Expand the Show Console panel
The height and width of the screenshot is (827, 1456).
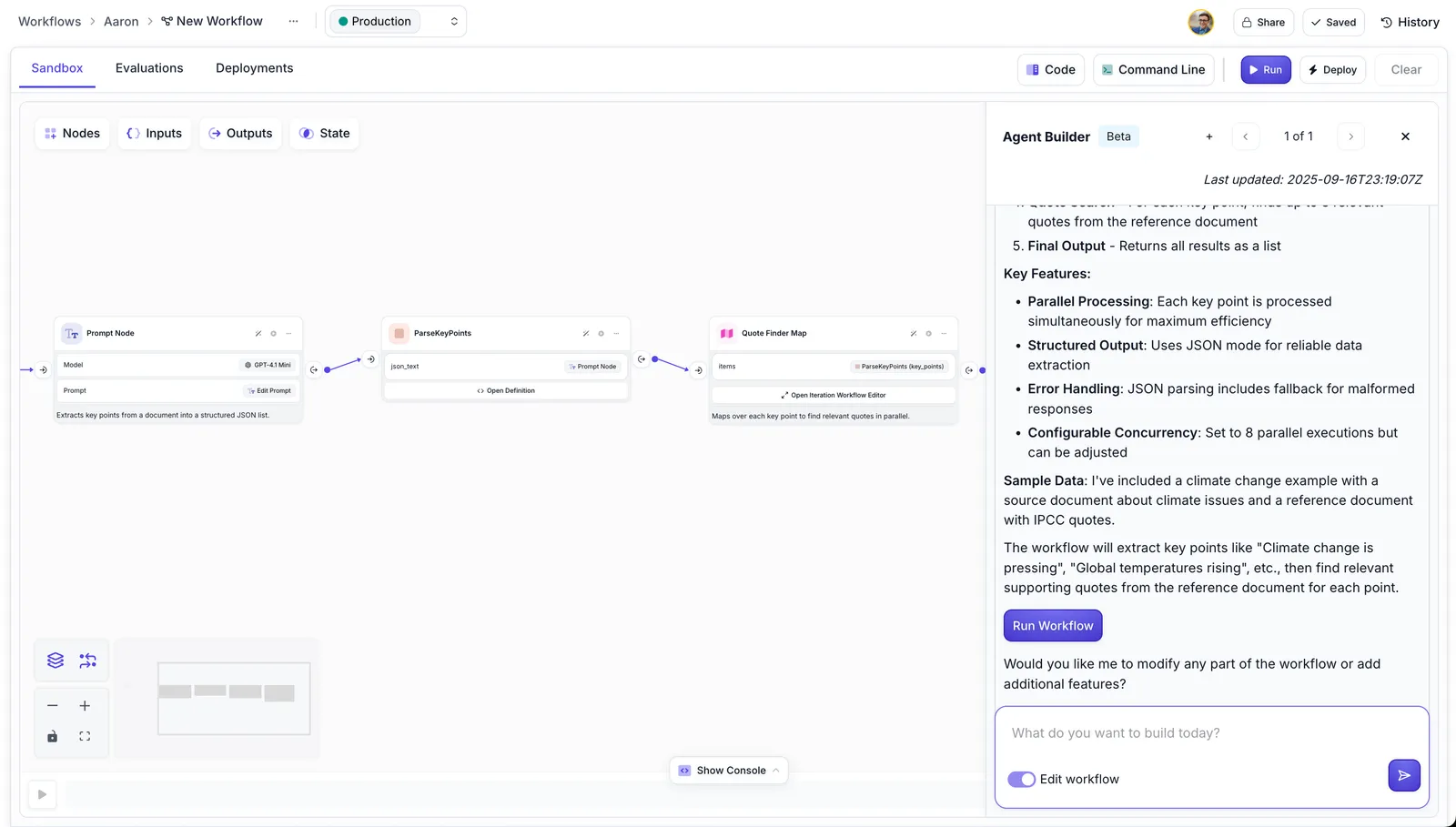pyautogui.click(x=729, y=771)
